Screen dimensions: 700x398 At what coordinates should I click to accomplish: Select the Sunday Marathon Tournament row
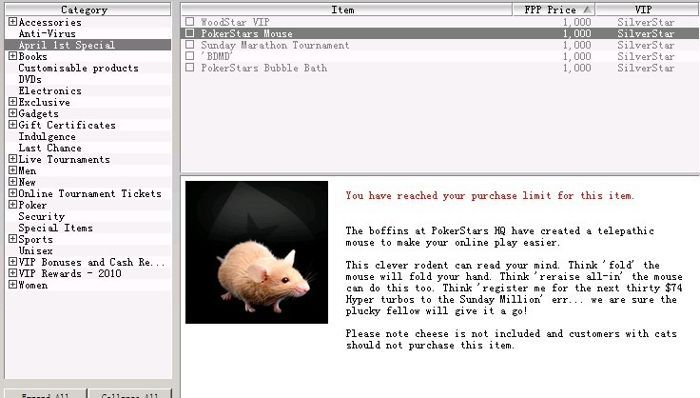440,45
